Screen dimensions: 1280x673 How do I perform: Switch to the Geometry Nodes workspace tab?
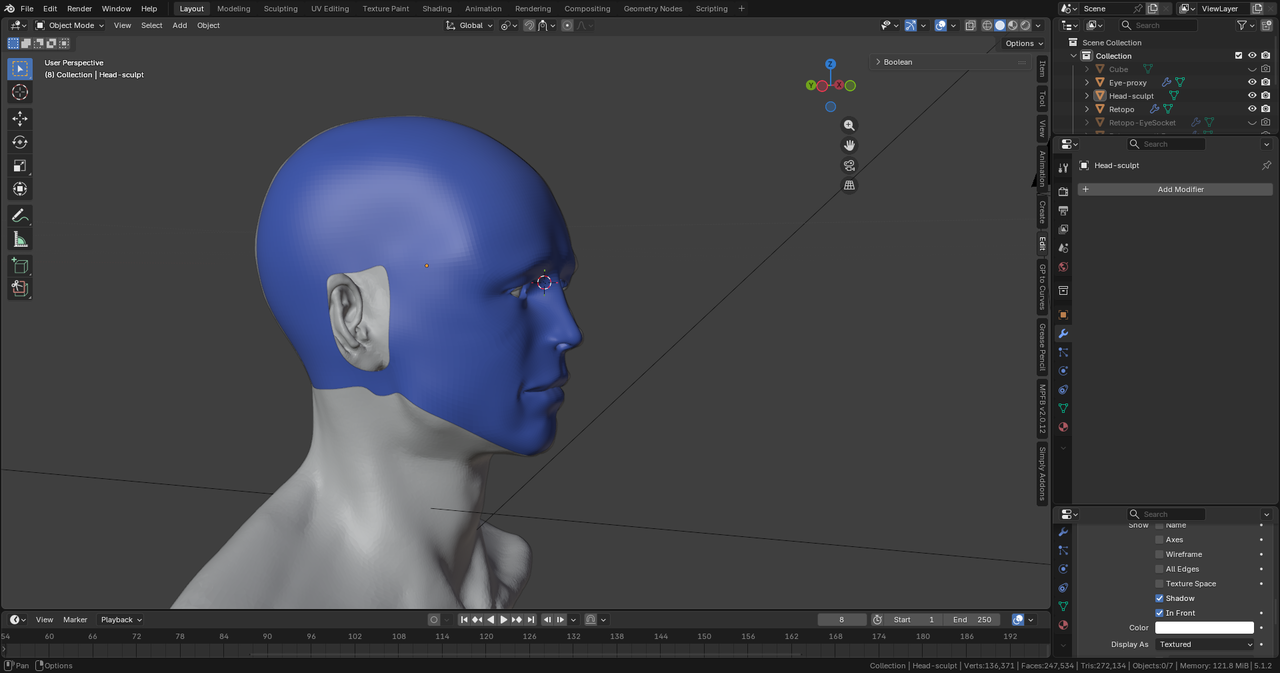point(652,8)
